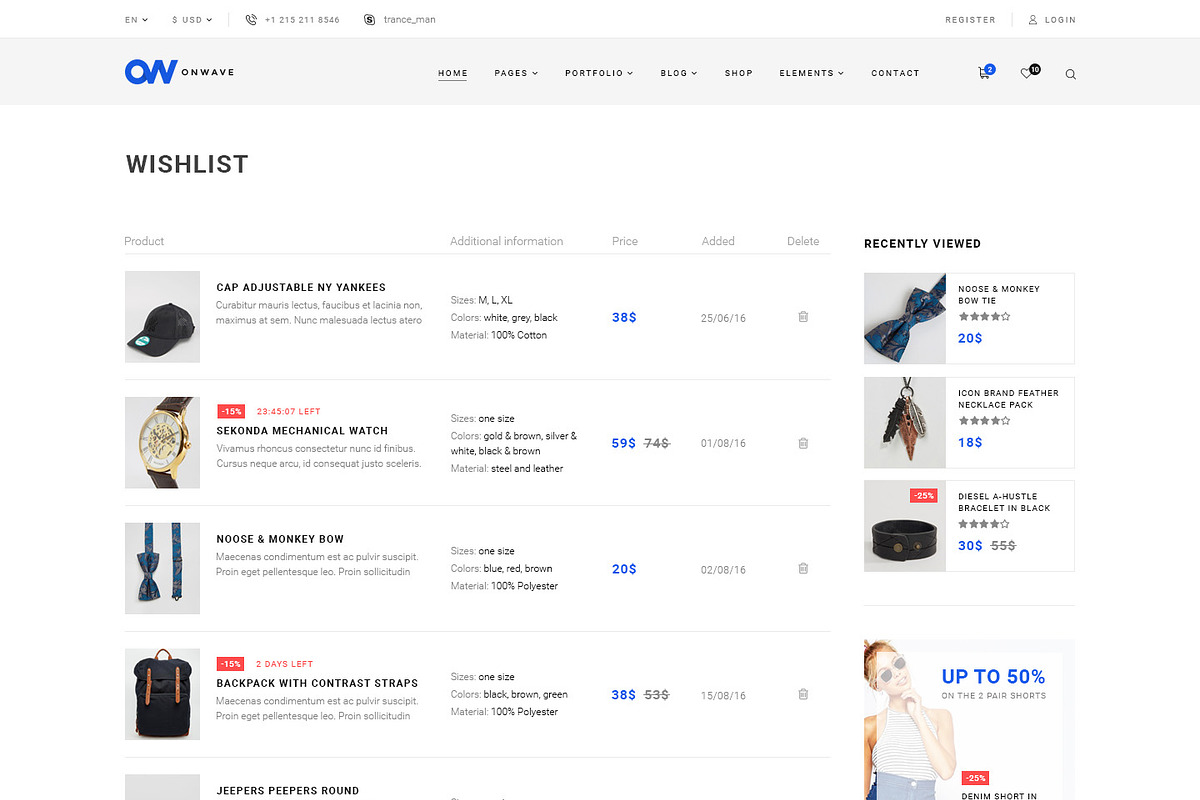Delete Cap Adjustable NY Yankees item

803,317
